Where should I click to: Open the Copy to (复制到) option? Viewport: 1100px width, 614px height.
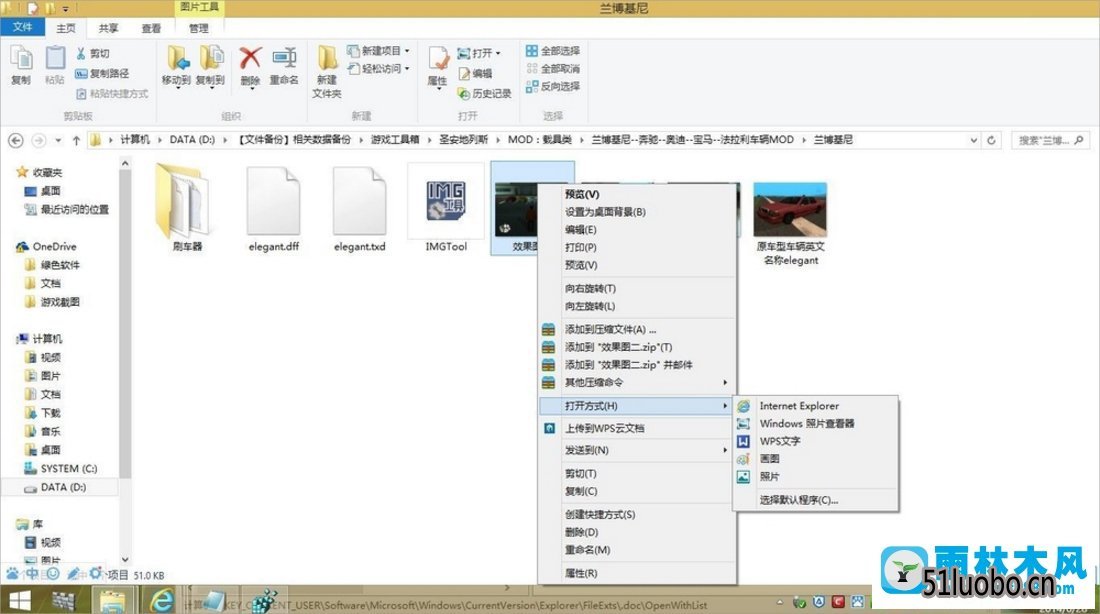(210, 67)
